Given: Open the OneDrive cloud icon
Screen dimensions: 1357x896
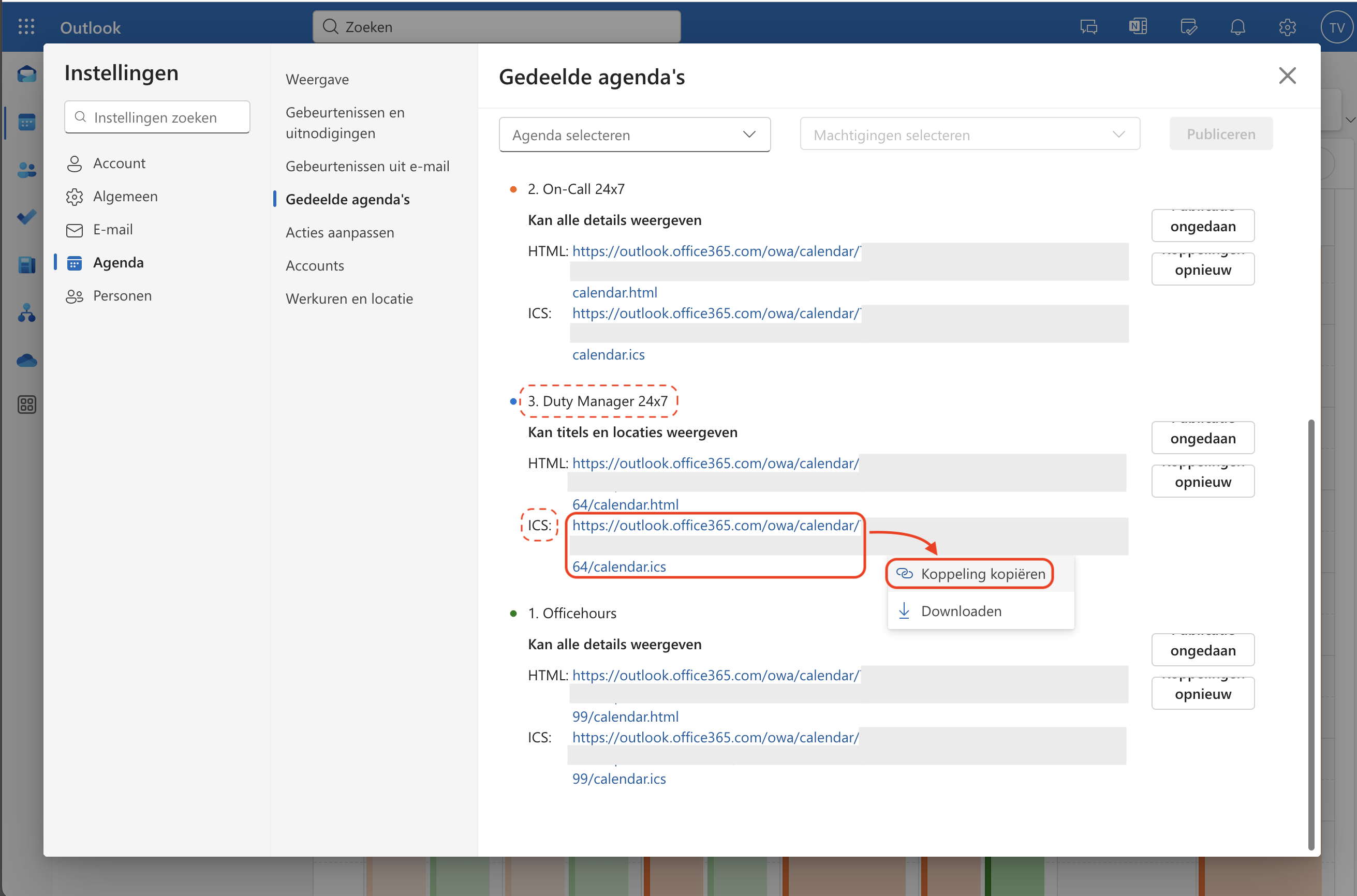Looking at the screenshot, I should pyautogui.click(x=26, y=361).
